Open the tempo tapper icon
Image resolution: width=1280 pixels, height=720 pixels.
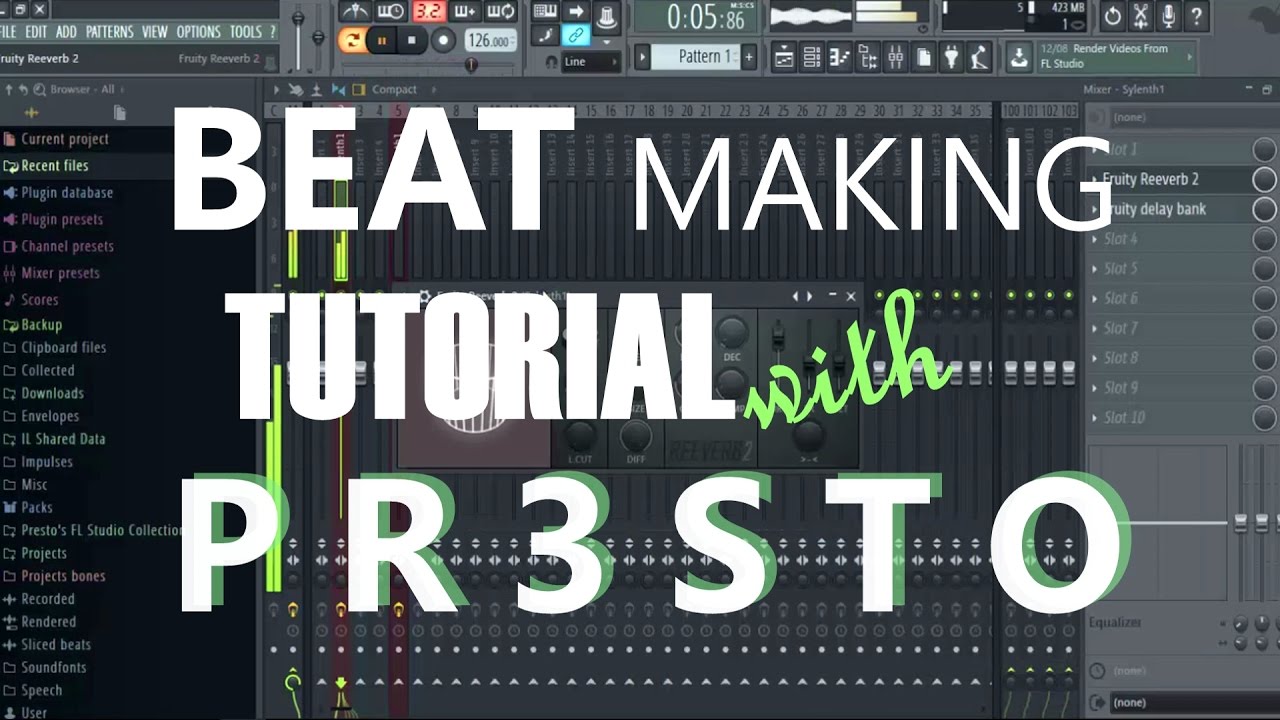coord(980,57)
